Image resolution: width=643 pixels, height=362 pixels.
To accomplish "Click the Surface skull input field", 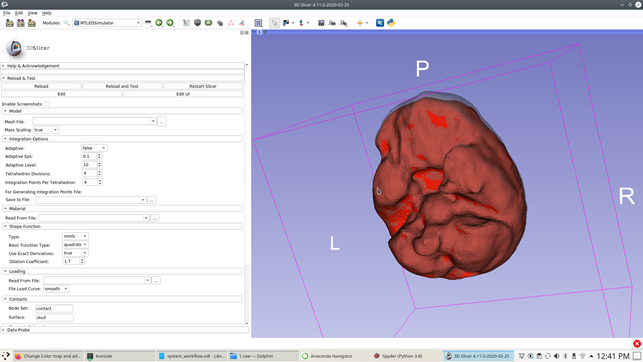I will click(x=54, y=317).
